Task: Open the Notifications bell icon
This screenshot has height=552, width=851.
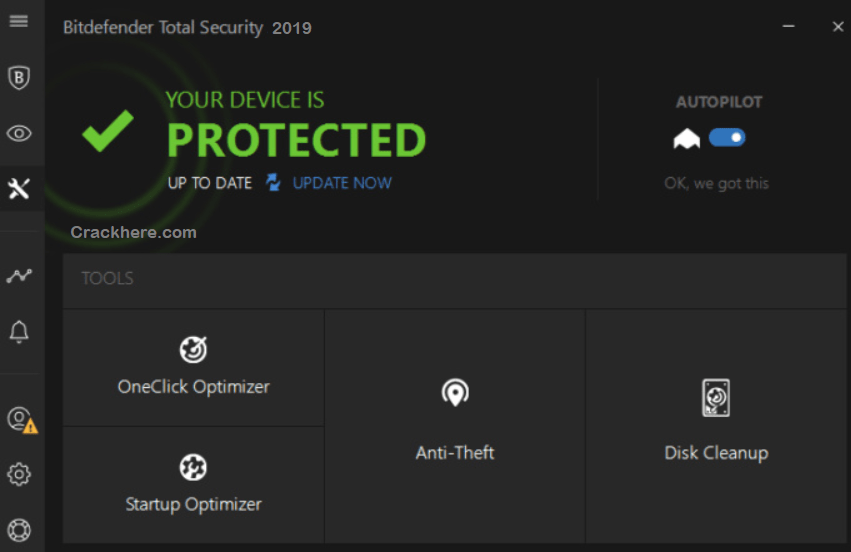Action: coord(19,332)
